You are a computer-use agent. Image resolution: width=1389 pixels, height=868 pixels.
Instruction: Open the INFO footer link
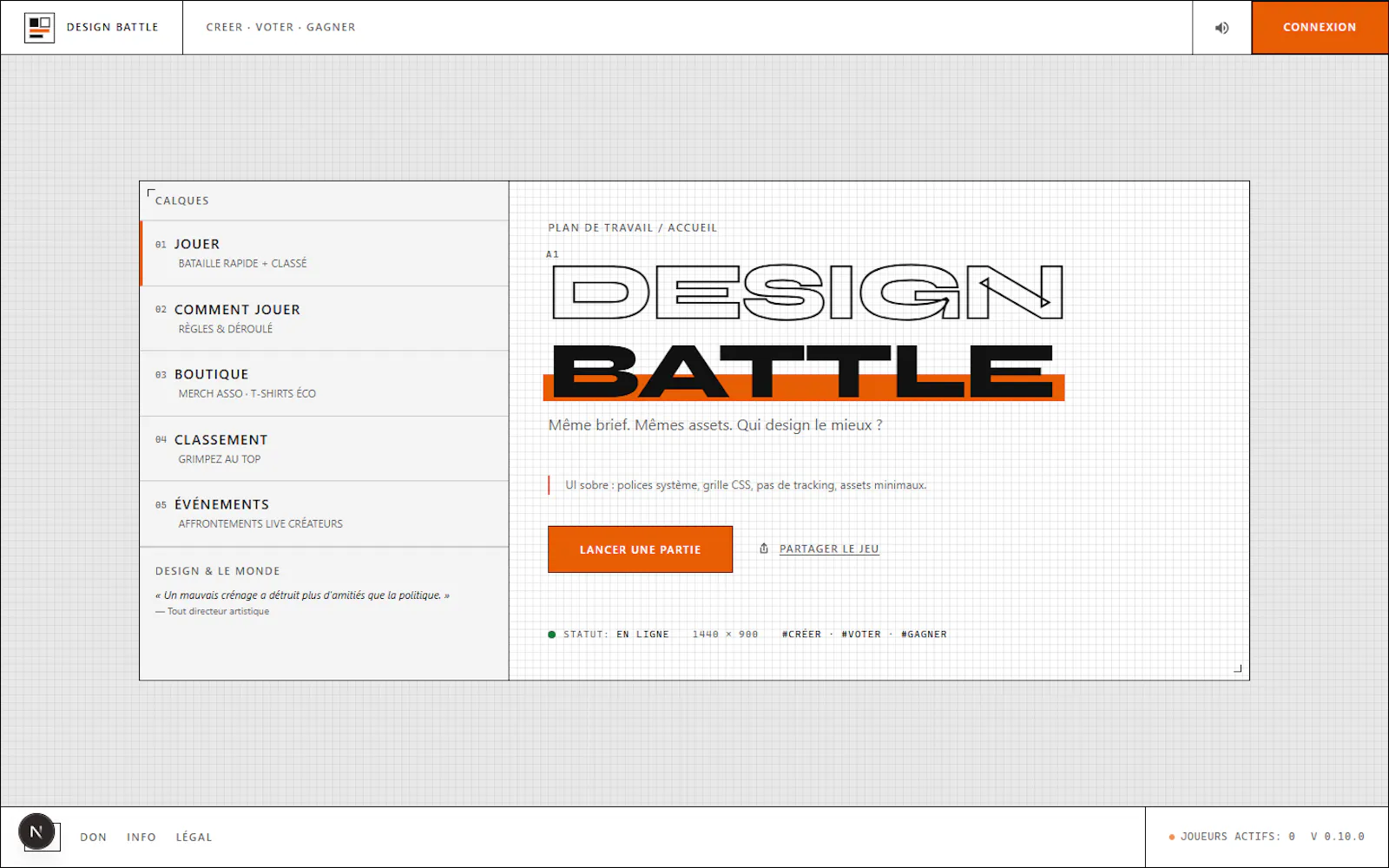coord(142,838)
